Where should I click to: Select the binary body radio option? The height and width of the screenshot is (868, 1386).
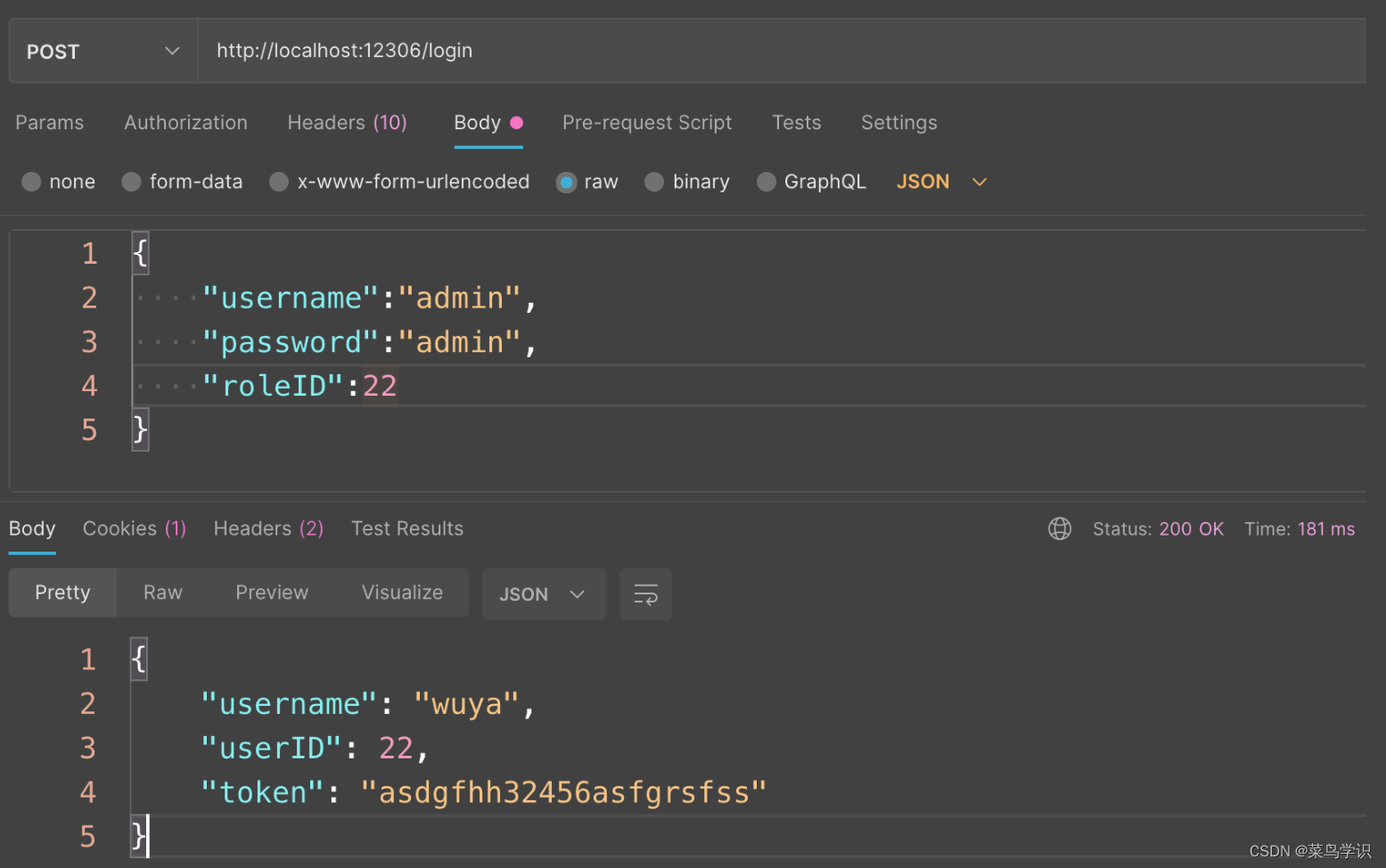tap(654, 182)
